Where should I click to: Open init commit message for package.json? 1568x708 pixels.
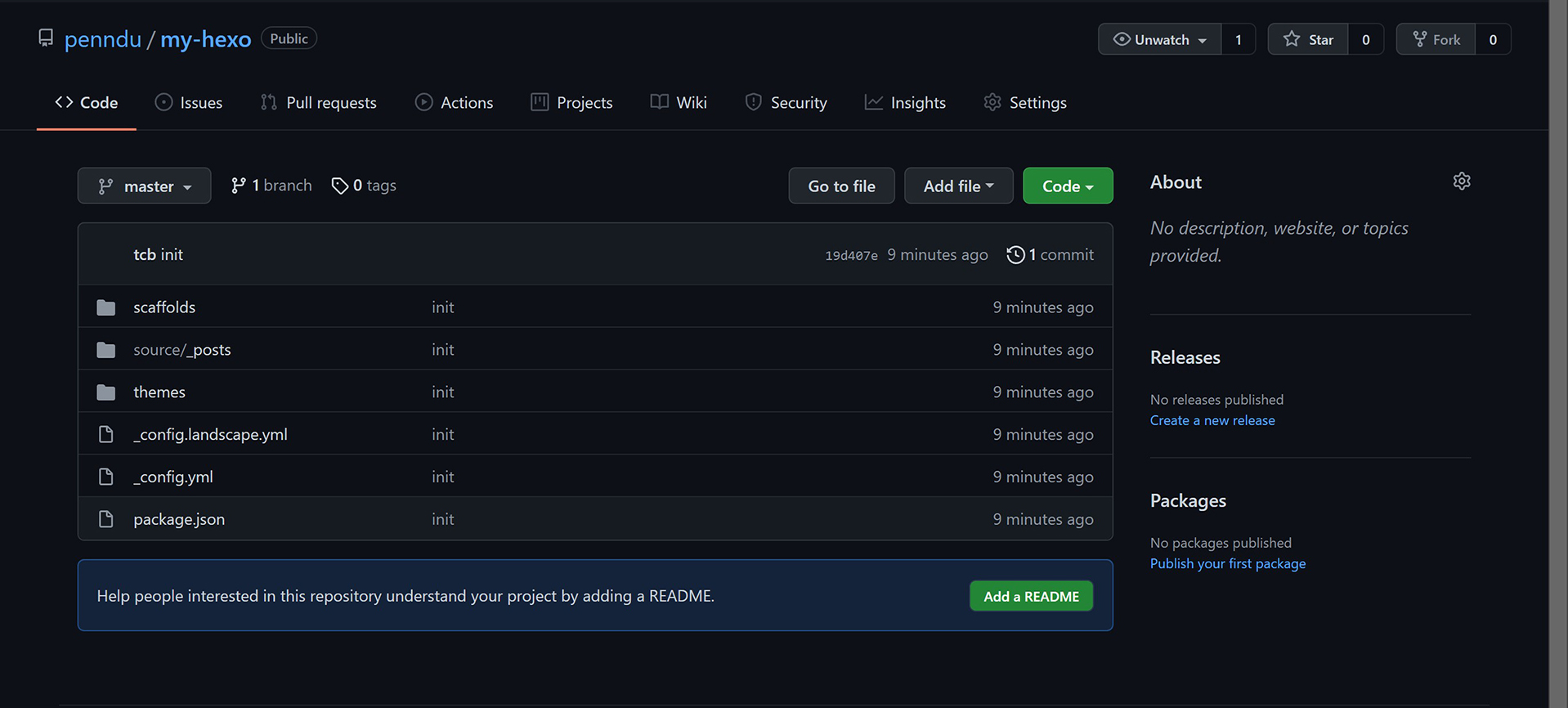point(442,519)
